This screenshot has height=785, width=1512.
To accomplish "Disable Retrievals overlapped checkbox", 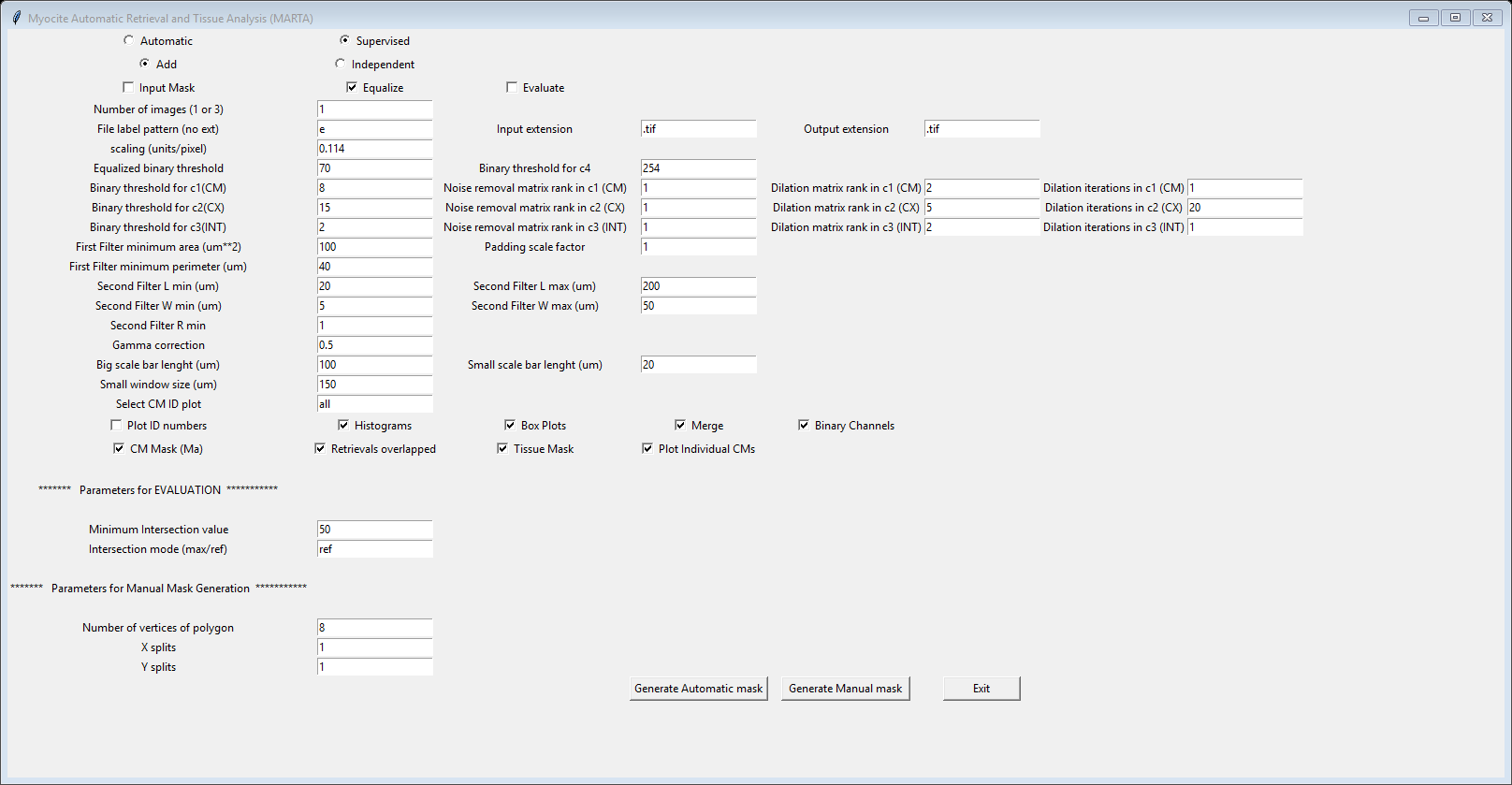I will pyautogui.click(x=320, y=448).
